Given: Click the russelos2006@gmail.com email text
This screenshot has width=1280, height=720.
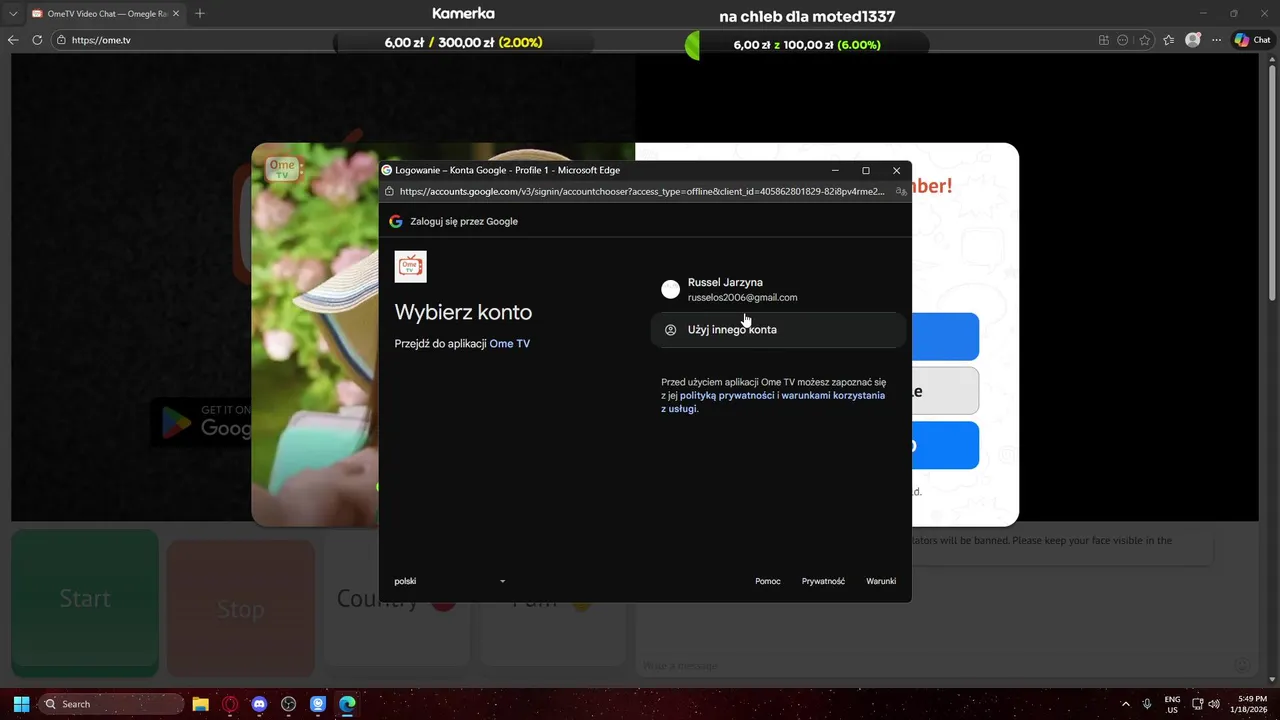Looking at the screenshot, I should pos(742,298).
